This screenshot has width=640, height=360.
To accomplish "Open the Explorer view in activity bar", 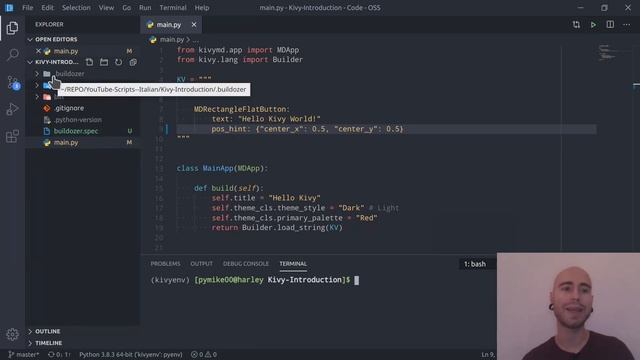I will [12, 28].
